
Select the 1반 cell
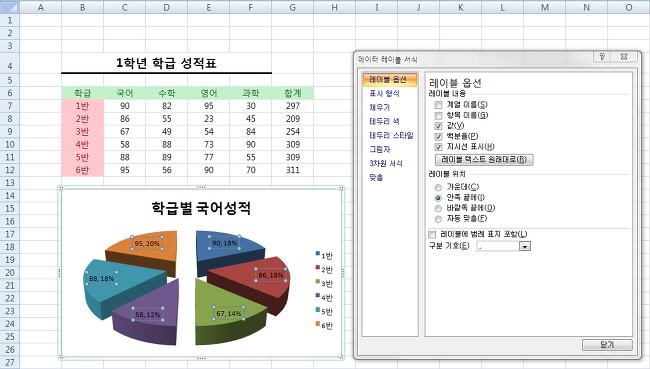pyautogui.click(x=82, y=106)
